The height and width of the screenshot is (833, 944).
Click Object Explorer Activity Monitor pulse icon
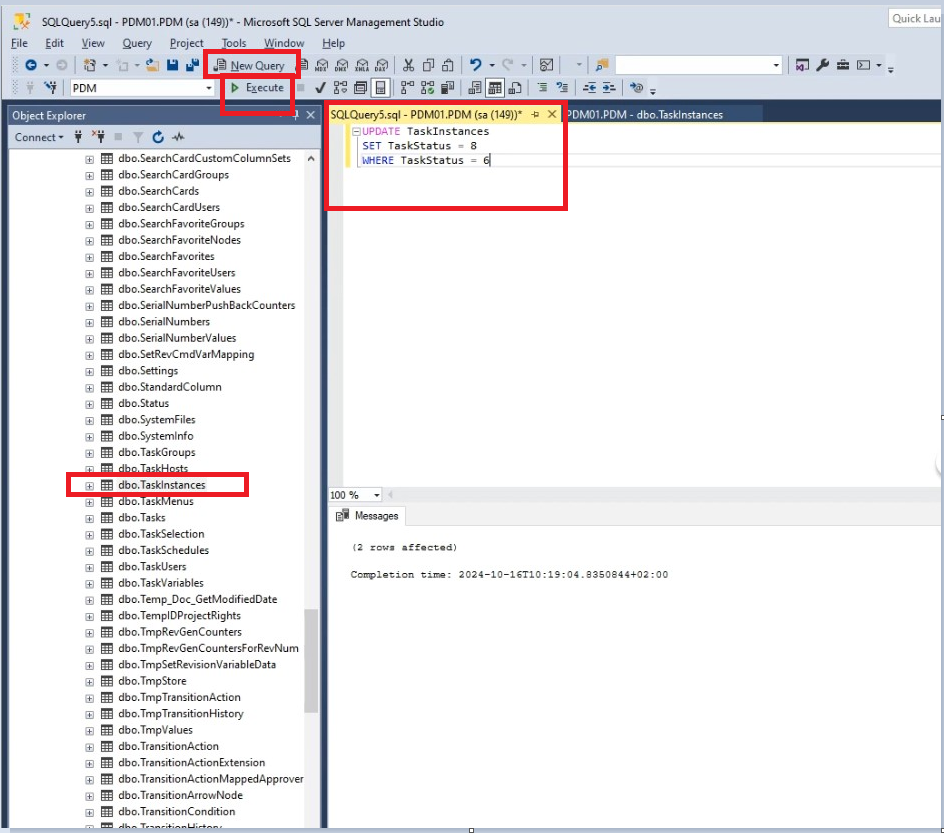click(x=178, y=137)
